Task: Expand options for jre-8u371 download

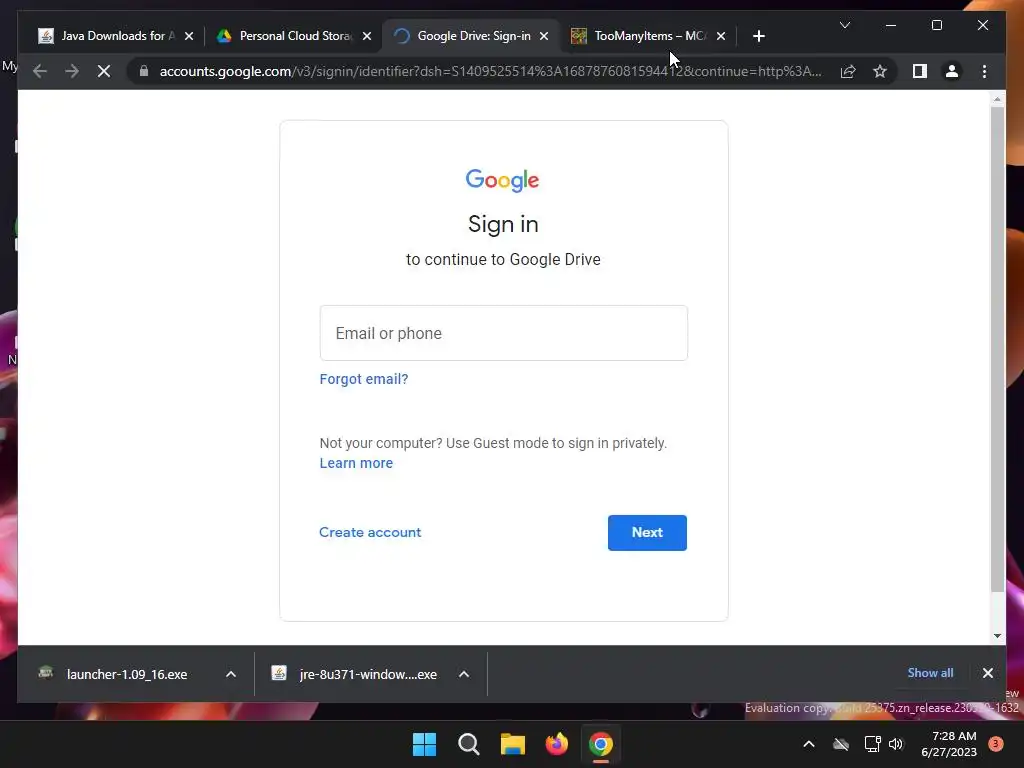Action: click(x=464, y=674)
